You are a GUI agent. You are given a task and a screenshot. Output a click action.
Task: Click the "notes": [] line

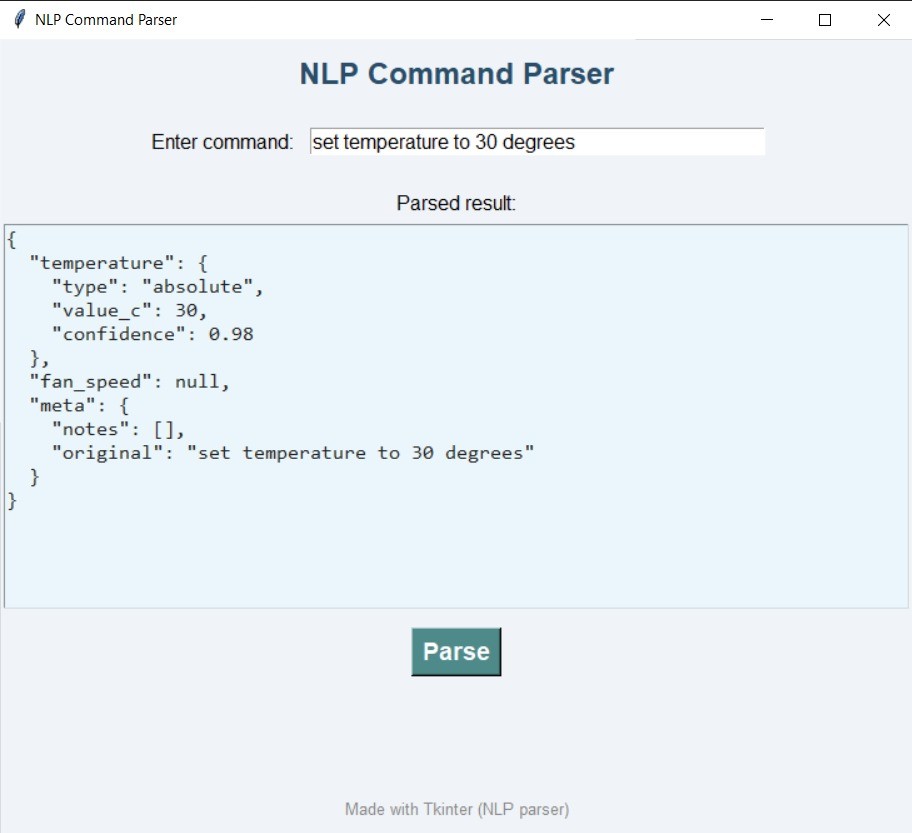coord(118,430)
